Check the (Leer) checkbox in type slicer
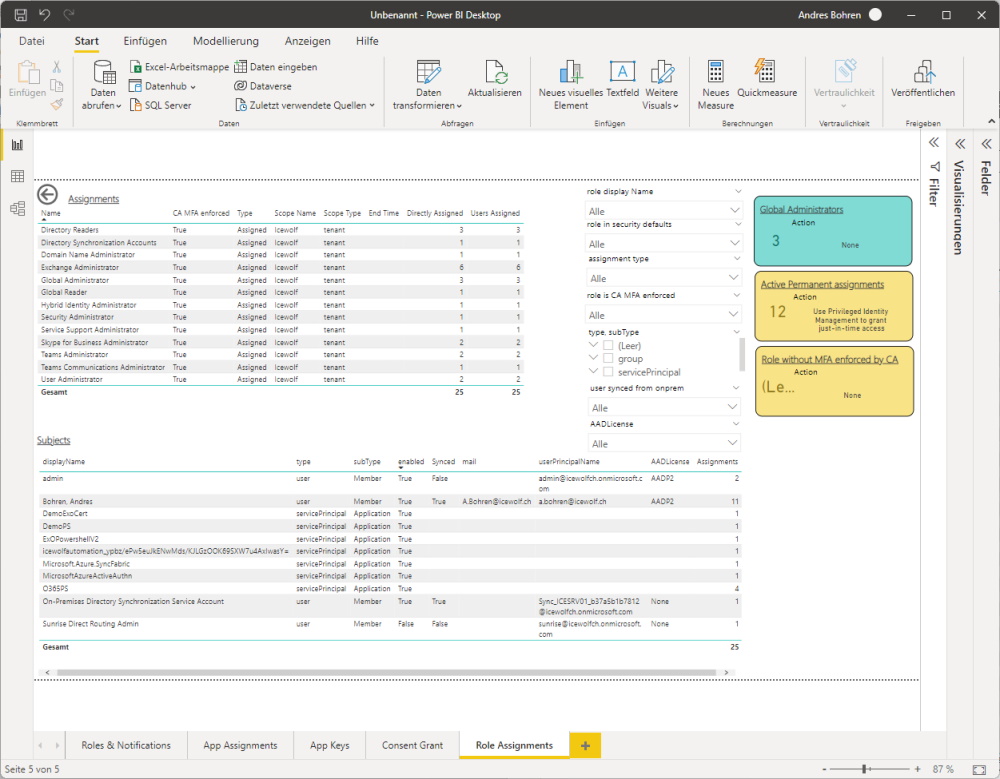This screenshot has width=1000, height=779. [608, 346]
